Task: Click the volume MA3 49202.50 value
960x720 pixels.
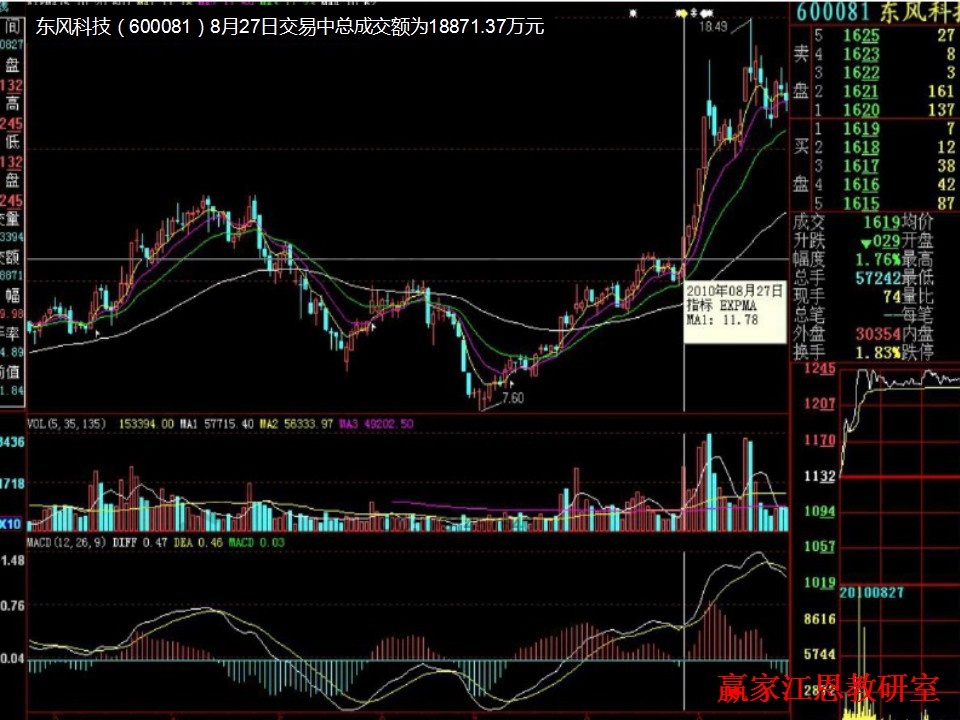Action: coord(376,424)
